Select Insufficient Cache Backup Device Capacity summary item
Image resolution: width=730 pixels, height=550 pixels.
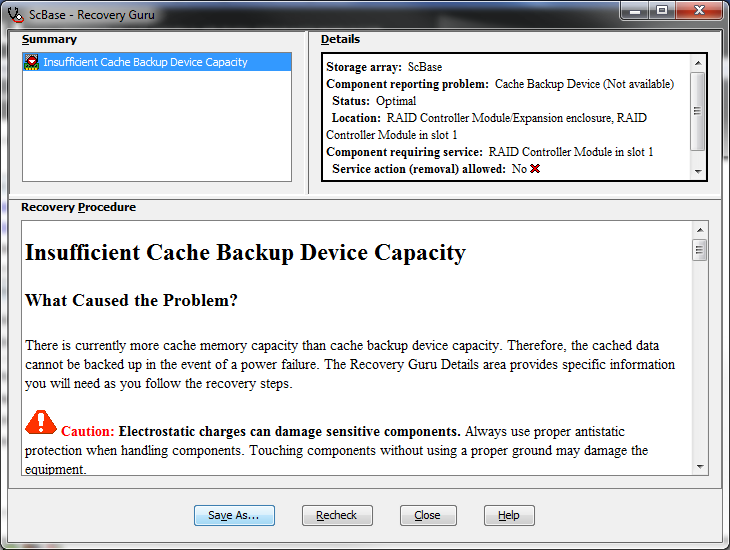(145, 62)
